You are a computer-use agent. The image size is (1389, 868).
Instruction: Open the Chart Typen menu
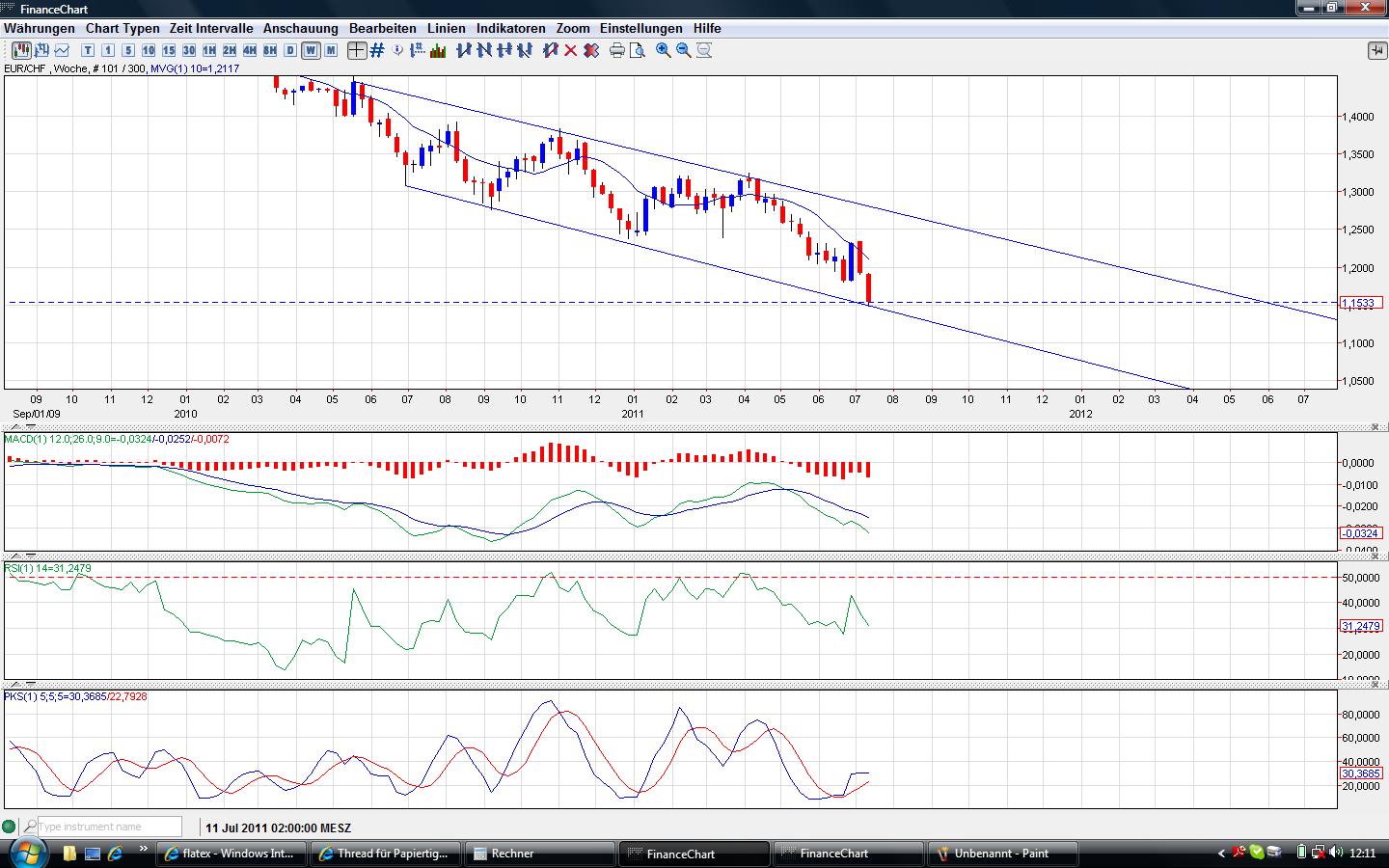122,28
